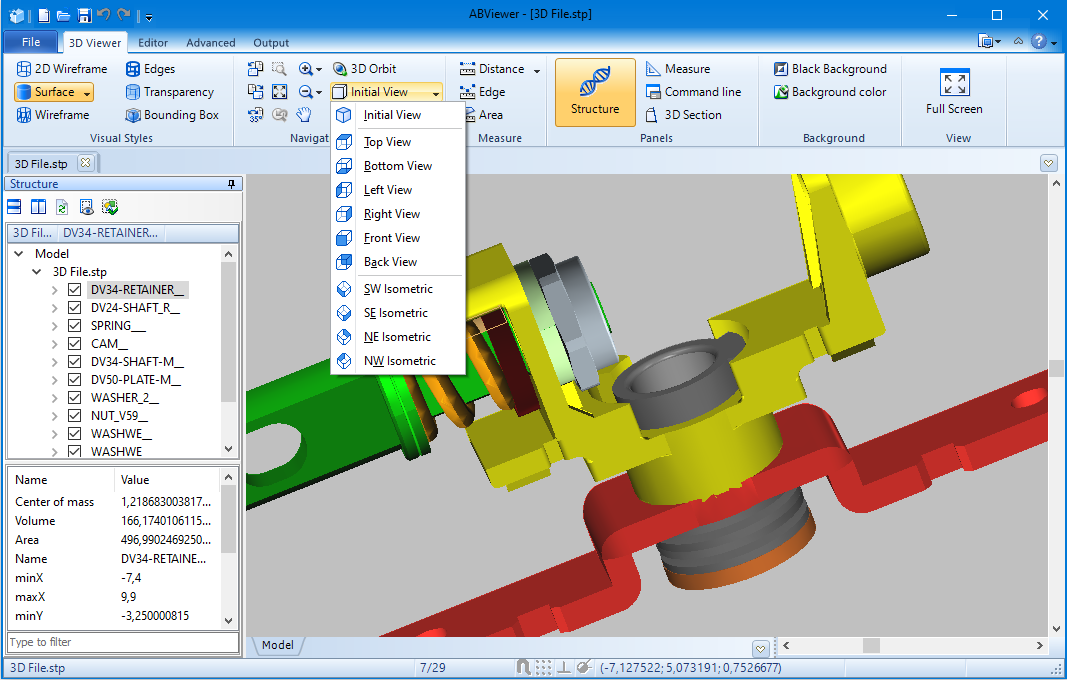Click the Fit to Window icon

point(280,92)
